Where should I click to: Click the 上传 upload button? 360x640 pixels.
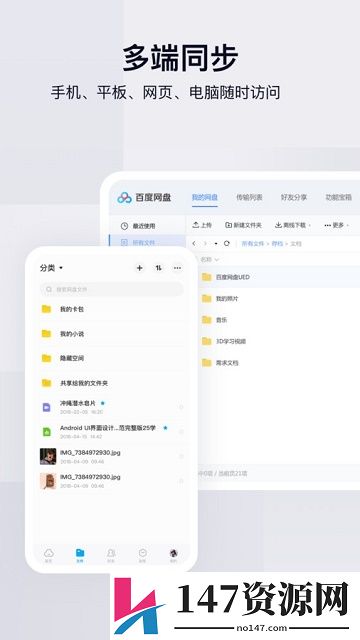[202, 225]
